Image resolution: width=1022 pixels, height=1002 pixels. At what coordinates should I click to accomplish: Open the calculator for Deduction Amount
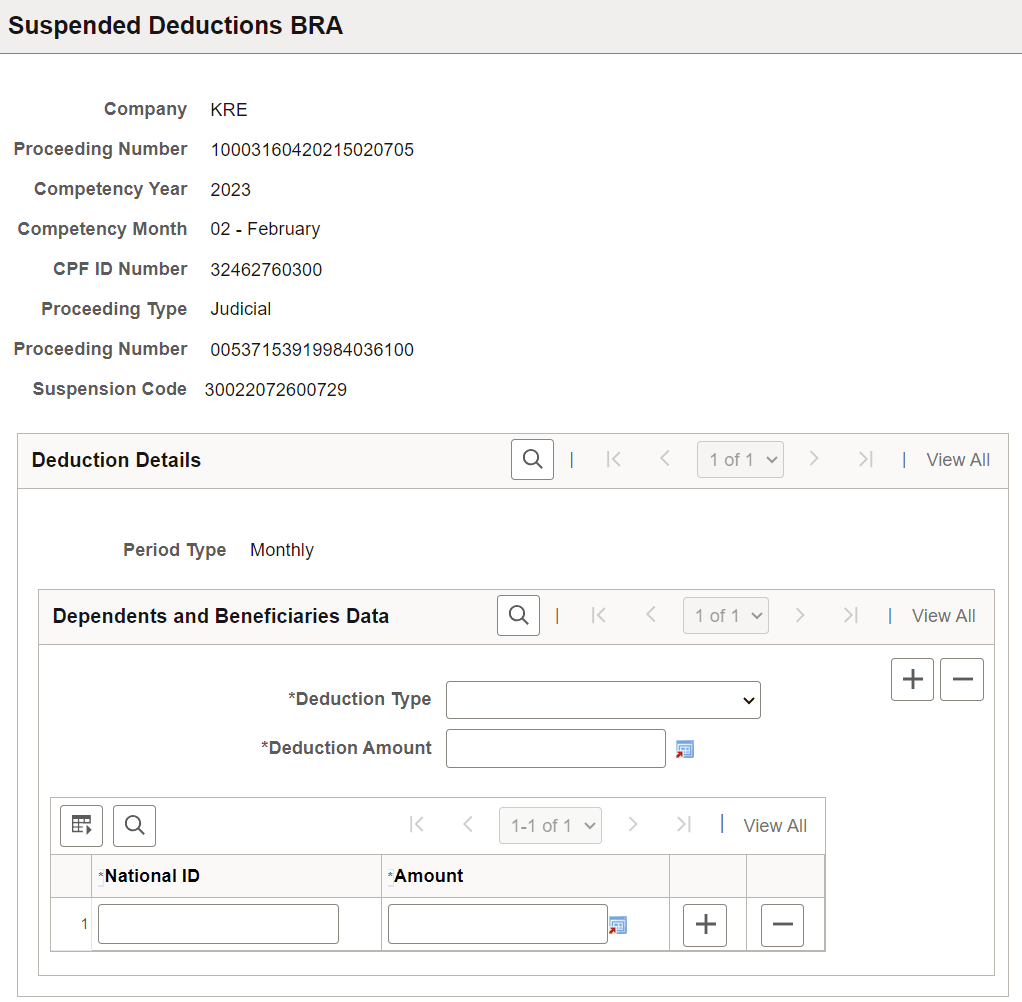point(685,747)
